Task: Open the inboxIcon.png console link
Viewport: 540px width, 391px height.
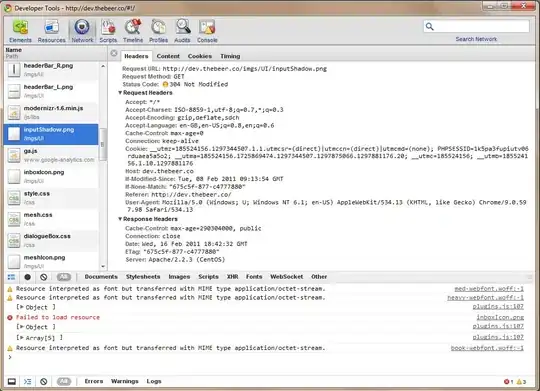Action: point(500,317)
